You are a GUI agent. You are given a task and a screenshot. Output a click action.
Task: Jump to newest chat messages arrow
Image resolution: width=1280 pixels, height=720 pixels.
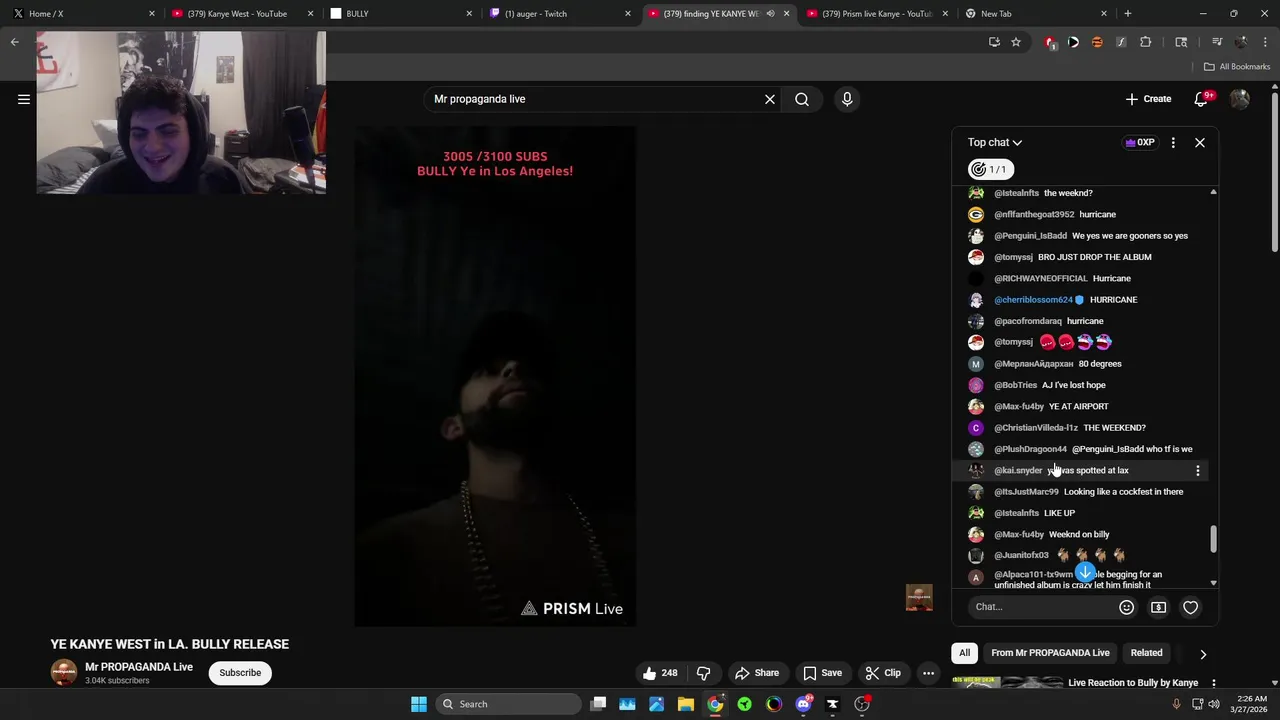(1085, 573)
